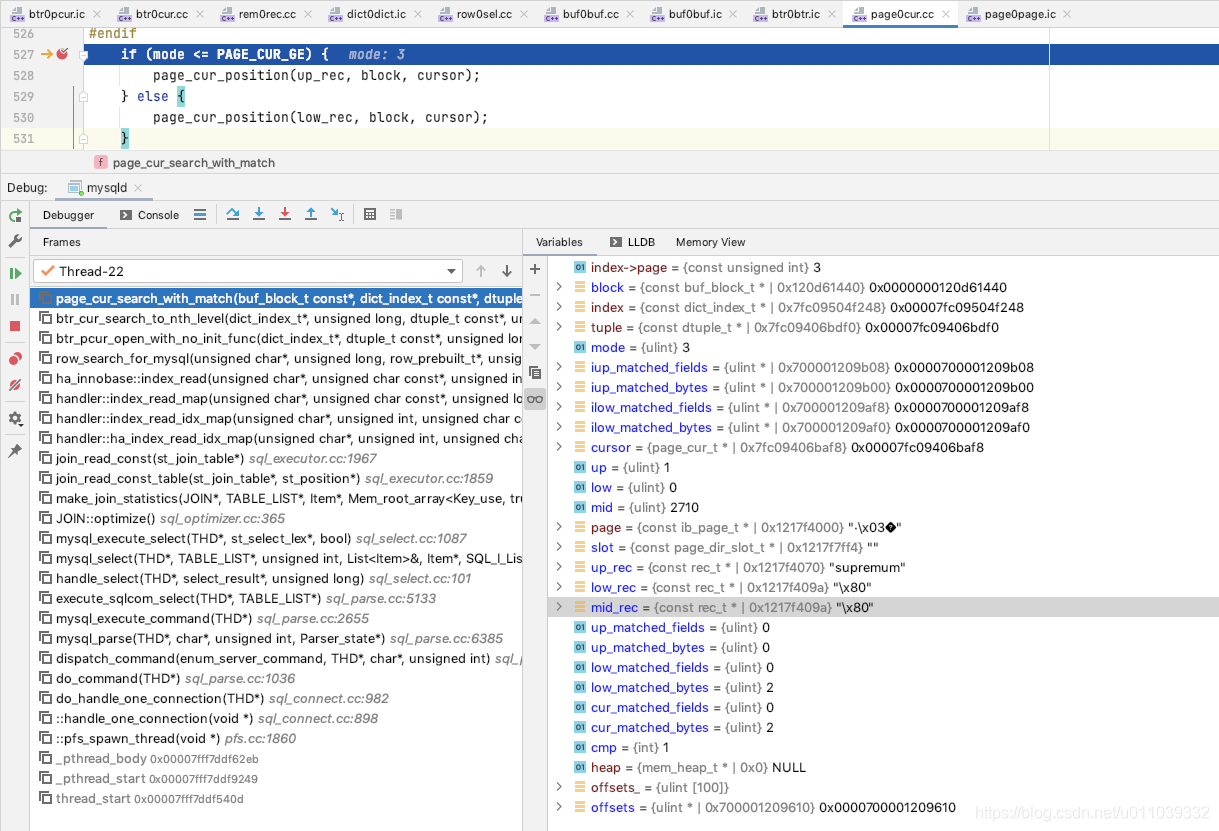Image resolution: width=1219 pixels, height=831 pixels.
Task: Open Thread-22 thread selector dropdown
Action: click(248, 271)
